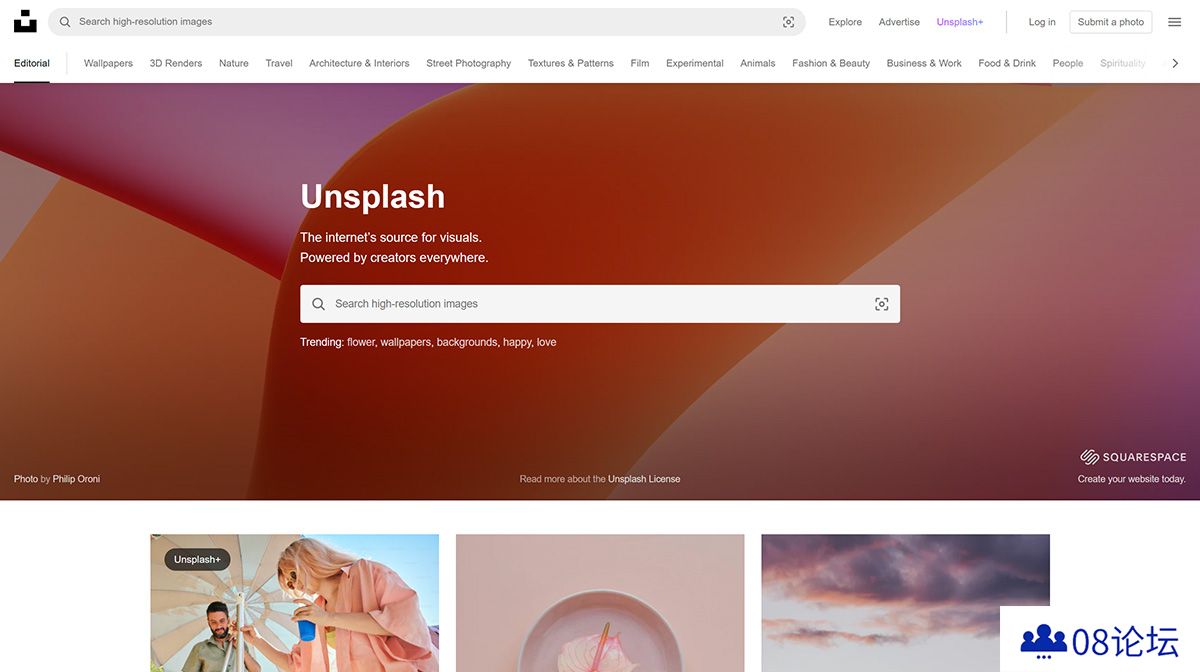Viewport: 1200px width, 672px height.
Task: Click the magnifier icon in hero search box
Action: click(318, 304)
